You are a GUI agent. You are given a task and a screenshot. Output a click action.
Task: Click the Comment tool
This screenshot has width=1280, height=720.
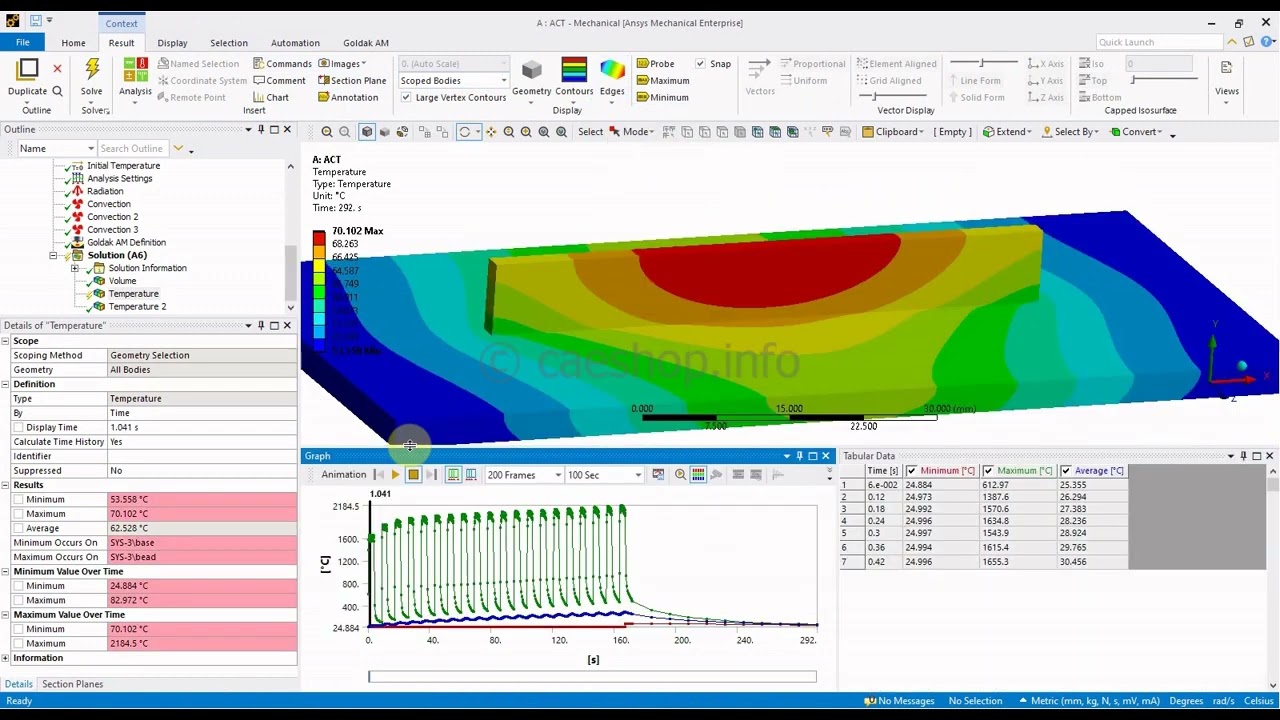278,80
